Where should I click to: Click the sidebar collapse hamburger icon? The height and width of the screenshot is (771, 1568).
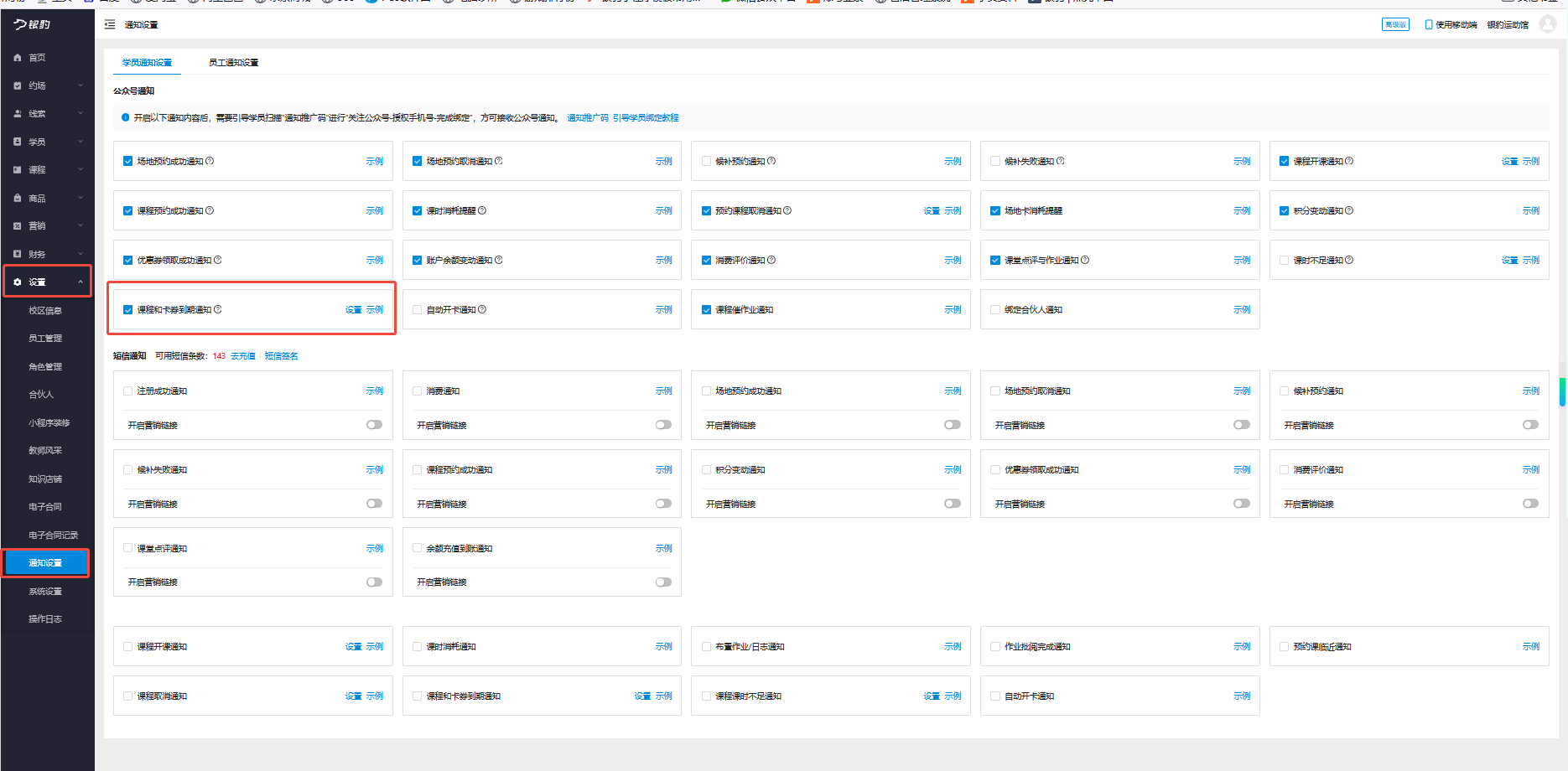click(x=110, y=25)
